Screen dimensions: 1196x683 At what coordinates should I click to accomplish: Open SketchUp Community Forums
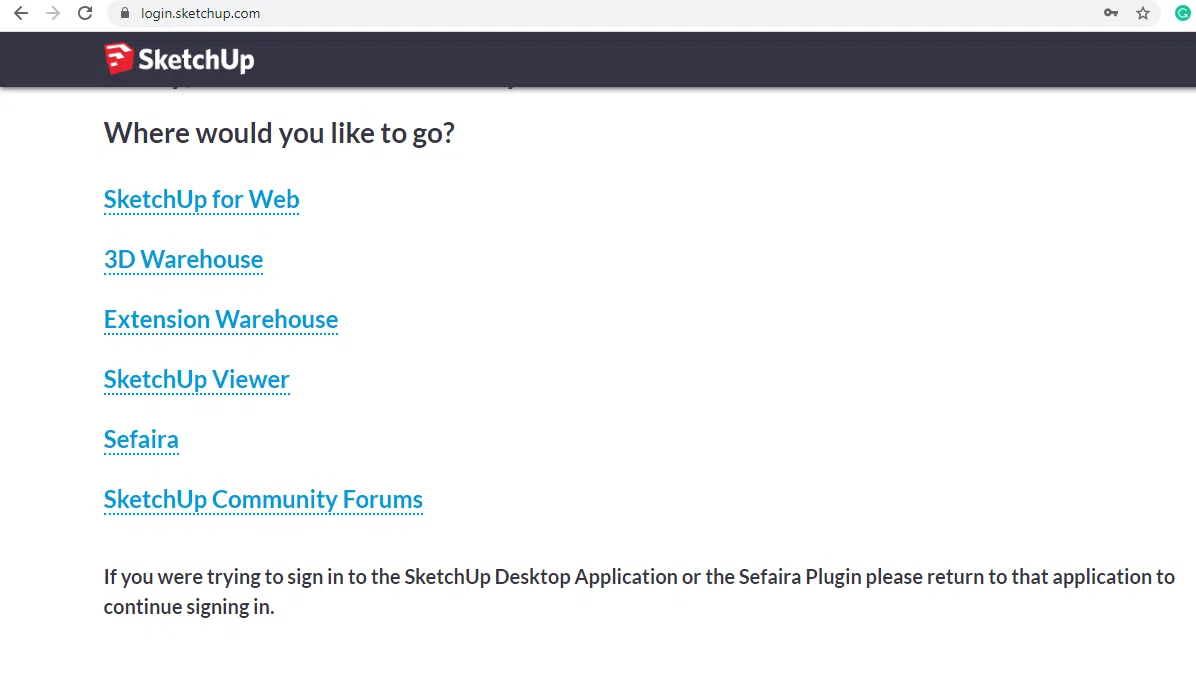tap(263, 499)
